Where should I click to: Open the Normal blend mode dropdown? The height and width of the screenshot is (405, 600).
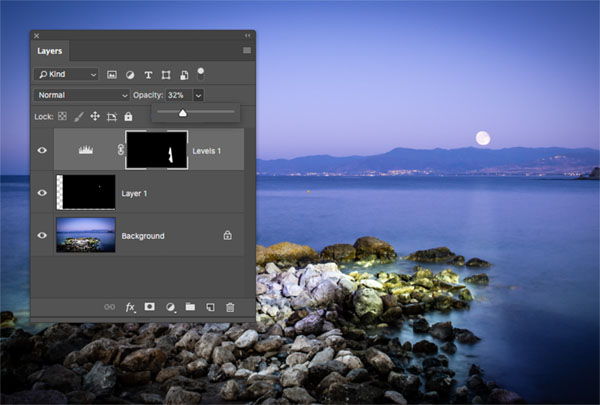click(82, 95)
